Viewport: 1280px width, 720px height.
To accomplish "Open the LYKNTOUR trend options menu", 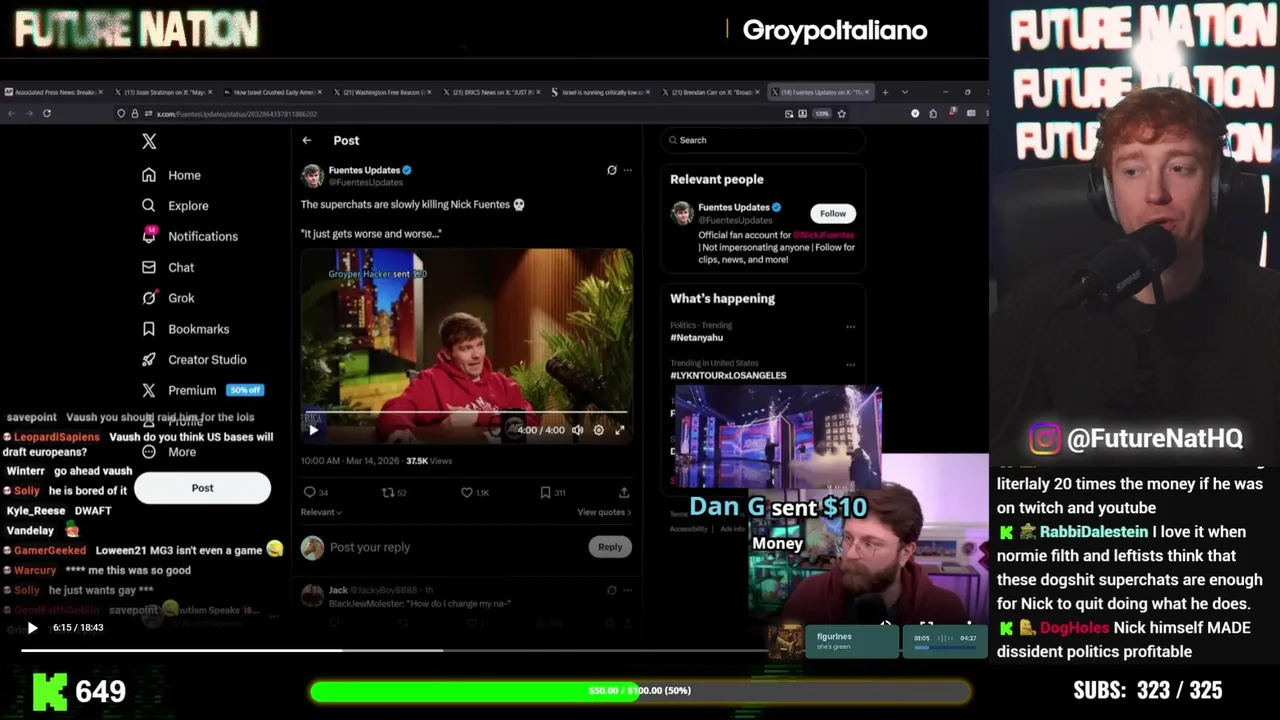I will click(x=851, y=364).
